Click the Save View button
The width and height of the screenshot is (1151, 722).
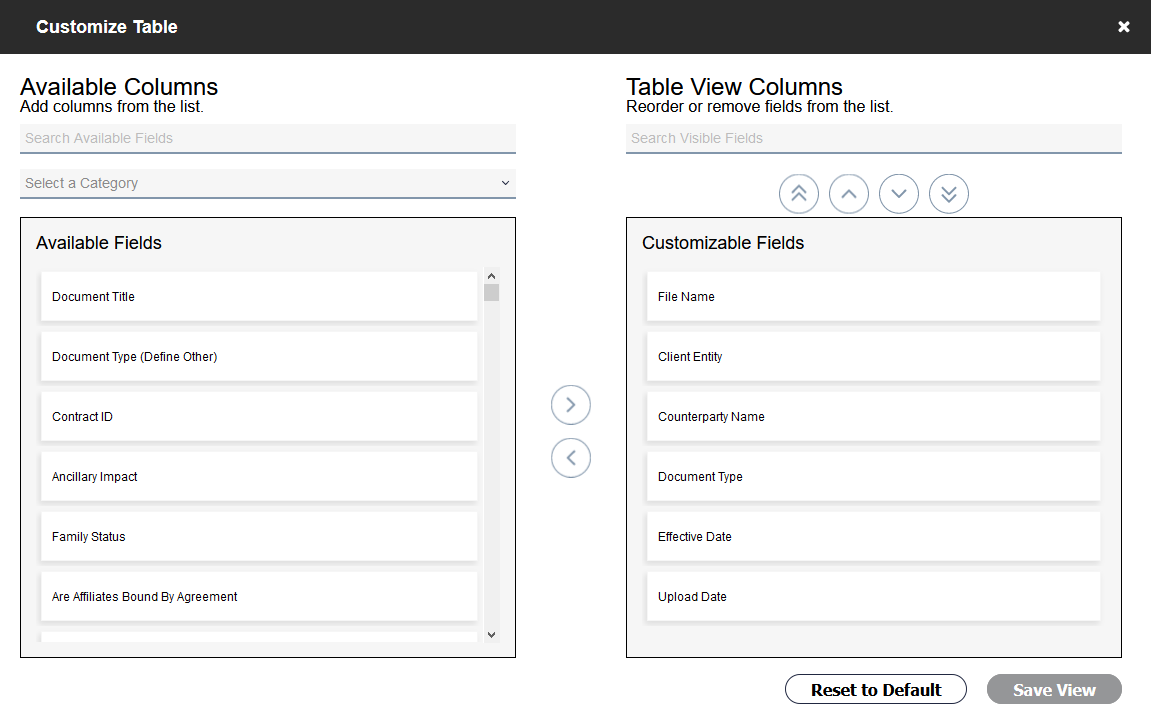[1054, 690]
